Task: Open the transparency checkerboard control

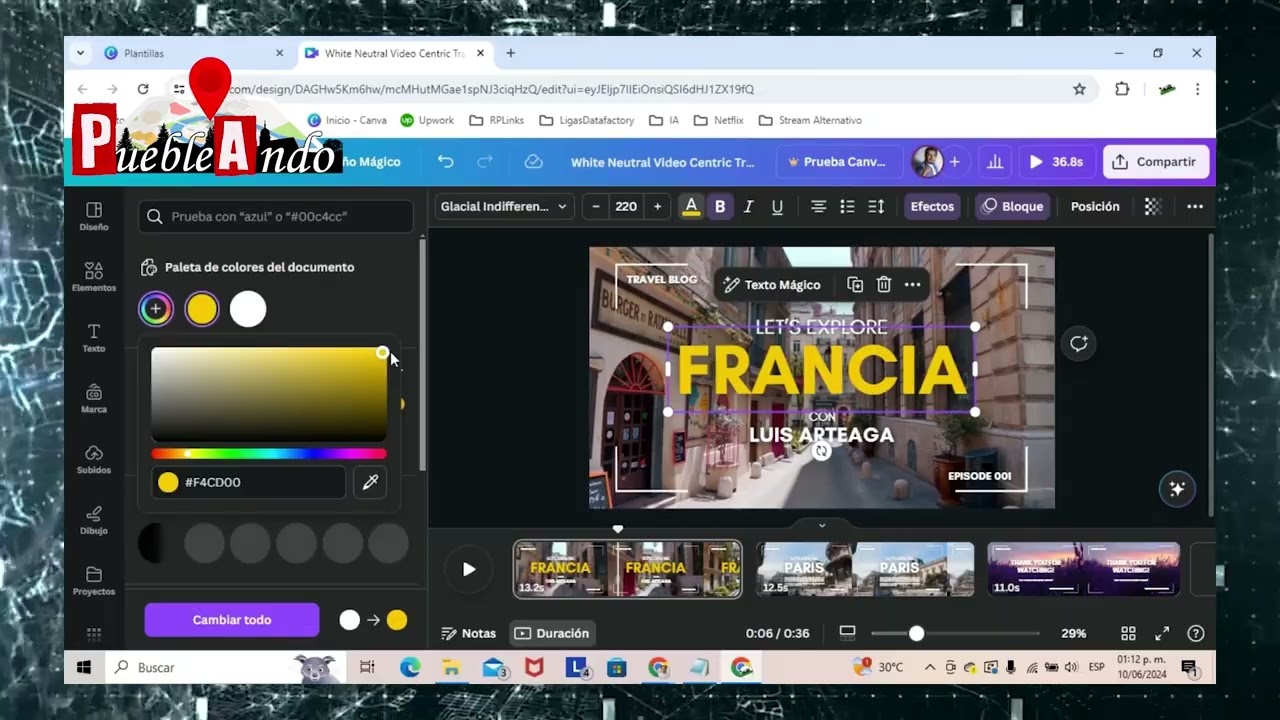Action: click(x=1153, y=206)
